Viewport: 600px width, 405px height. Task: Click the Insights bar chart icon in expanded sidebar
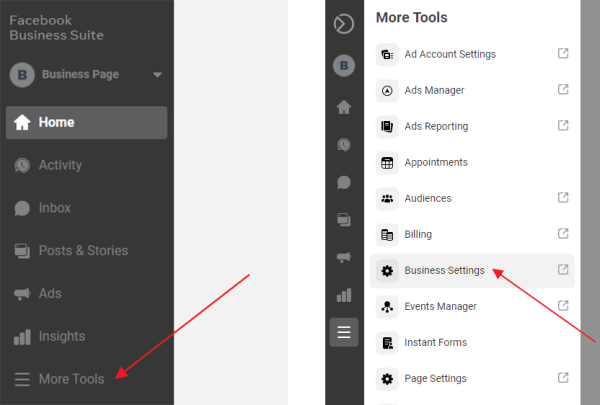pyautogui.click(x=22, y=337)
